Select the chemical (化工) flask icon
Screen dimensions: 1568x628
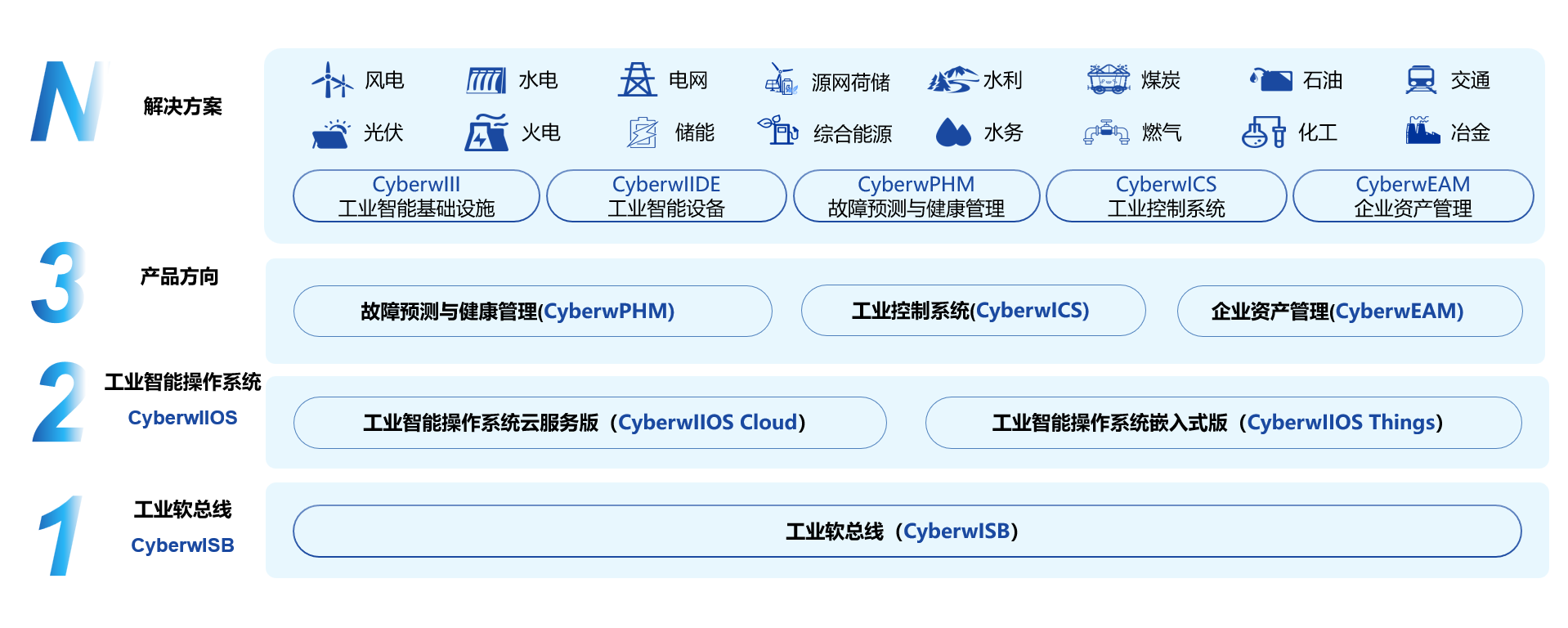coord(1264,132)
